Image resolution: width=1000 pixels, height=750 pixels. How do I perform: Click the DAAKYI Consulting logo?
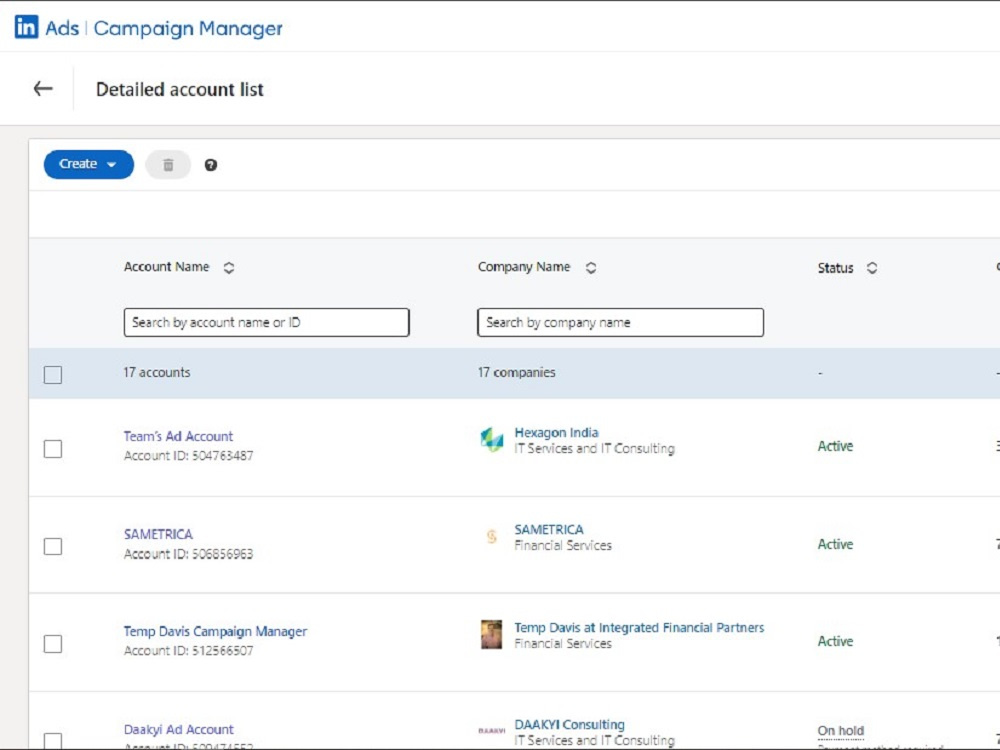(x=492, y=730)
